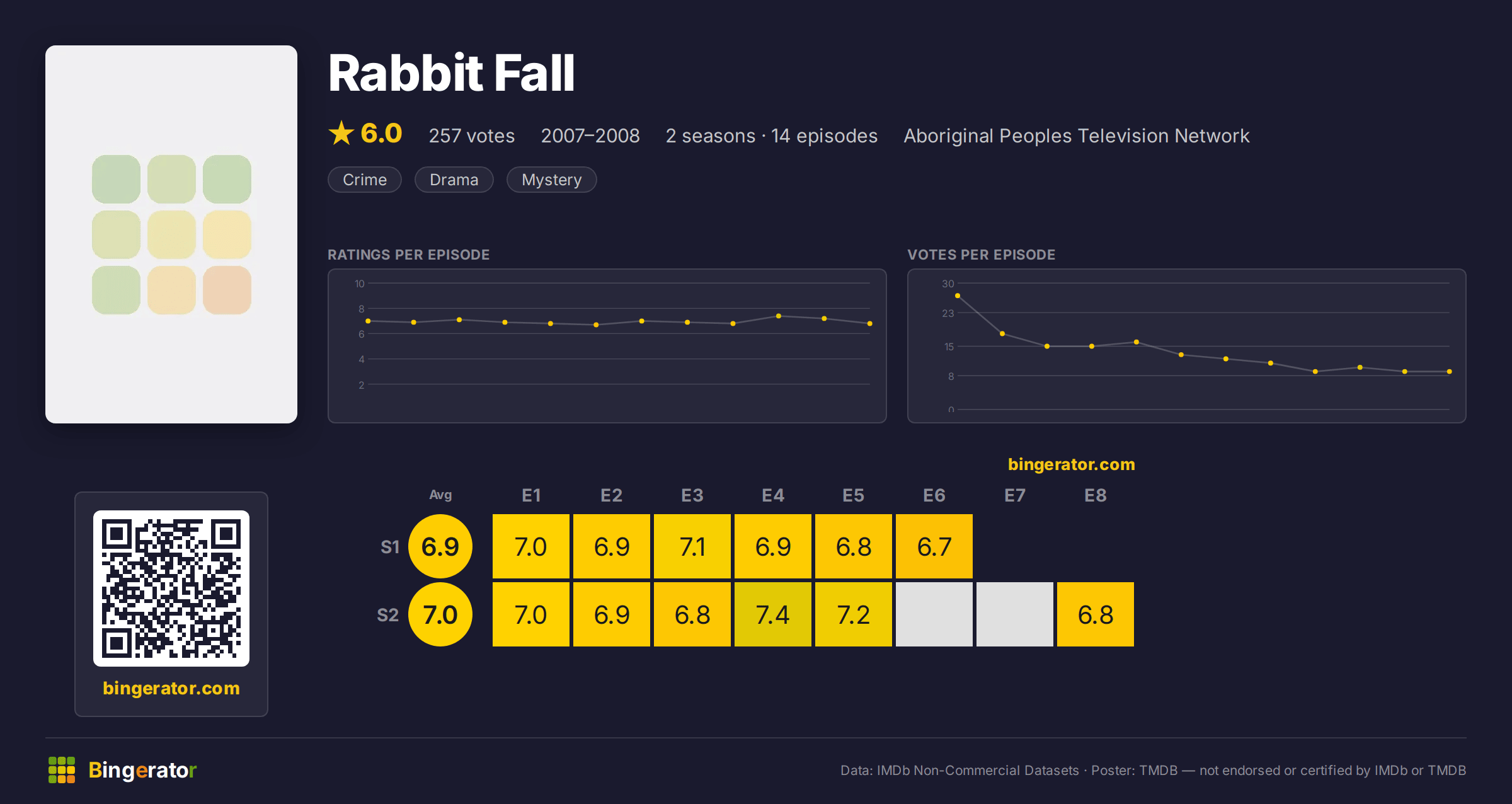
Task: Click the QR code image
Action: pyautogui.click(x=171, y=589)
